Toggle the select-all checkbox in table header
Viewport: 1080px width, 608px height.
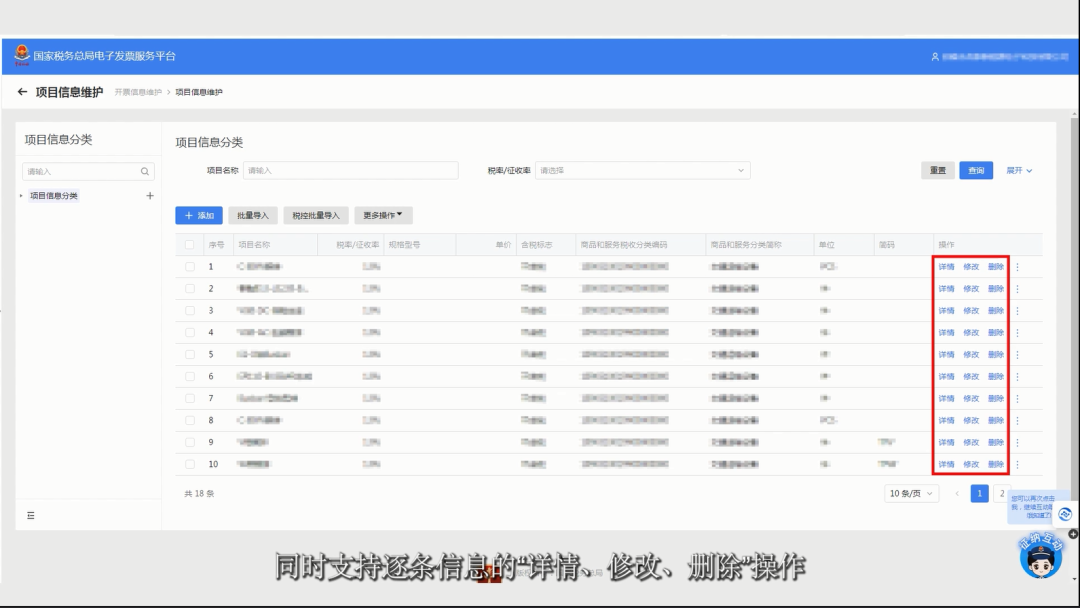(190, 245)
